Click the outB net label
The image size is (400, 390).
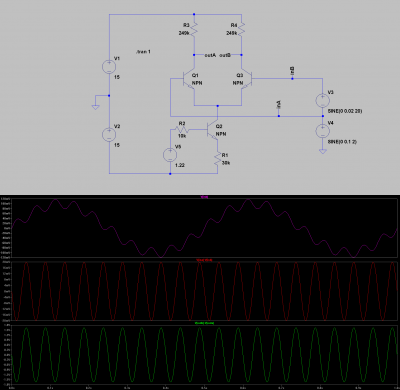pyautogui.click(x=225, y=55)
